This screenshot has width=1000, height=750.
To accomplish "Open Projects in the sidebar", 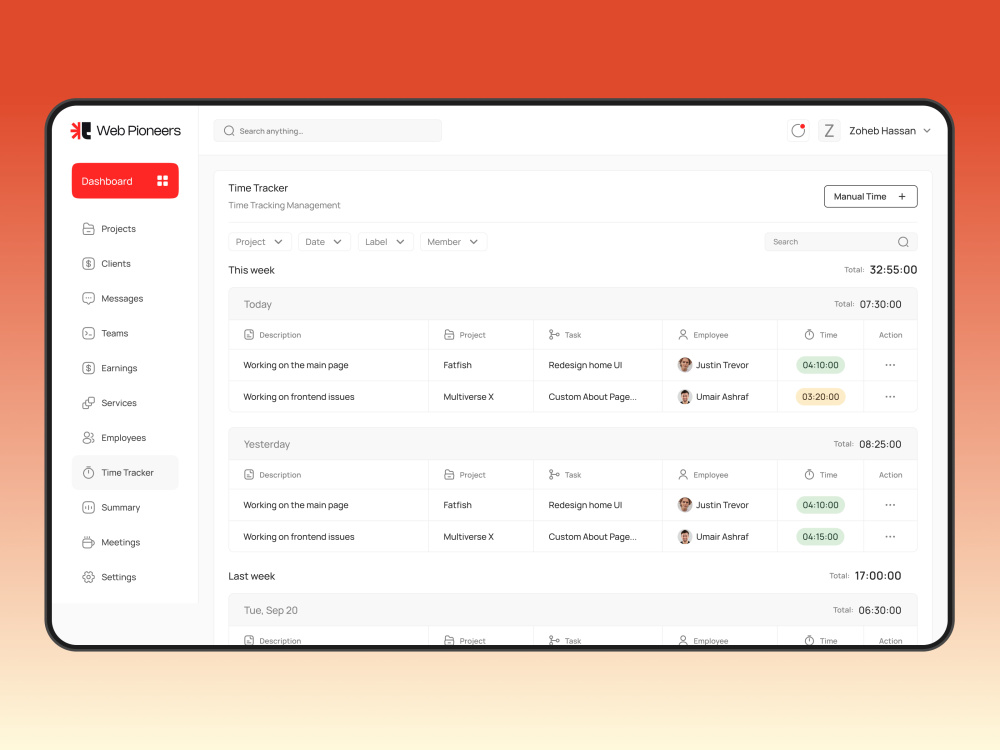I will tap(118, 229).
